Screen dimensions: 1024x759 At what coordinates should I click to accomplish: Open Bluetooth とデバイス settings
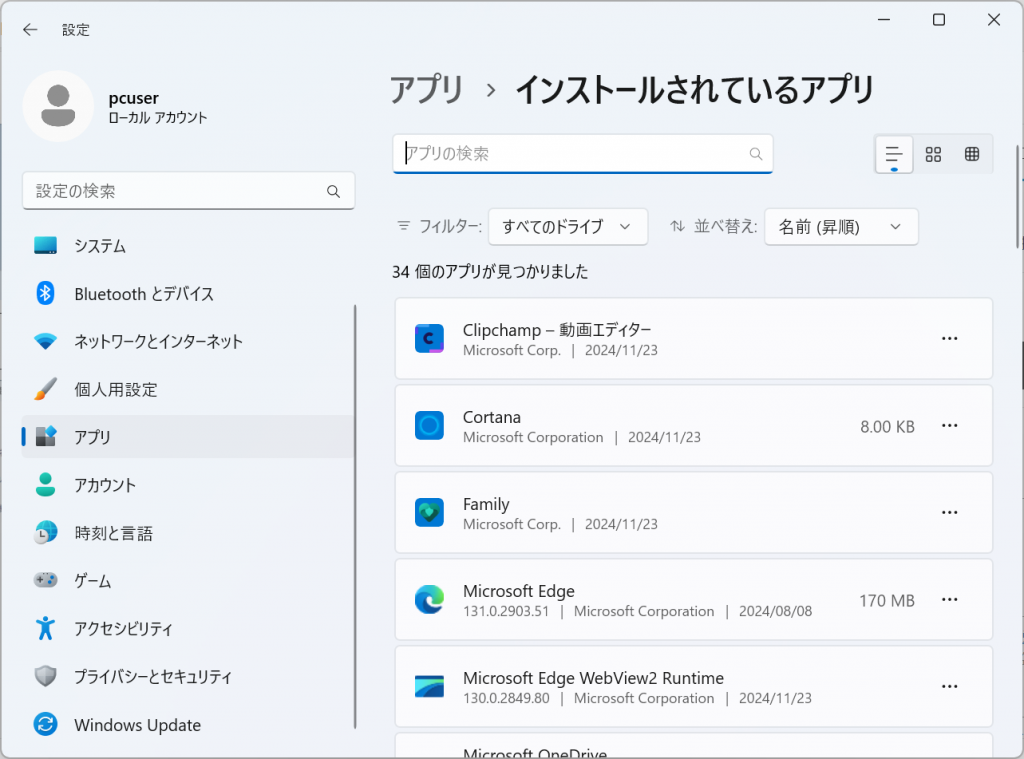[x=188, y=293]
